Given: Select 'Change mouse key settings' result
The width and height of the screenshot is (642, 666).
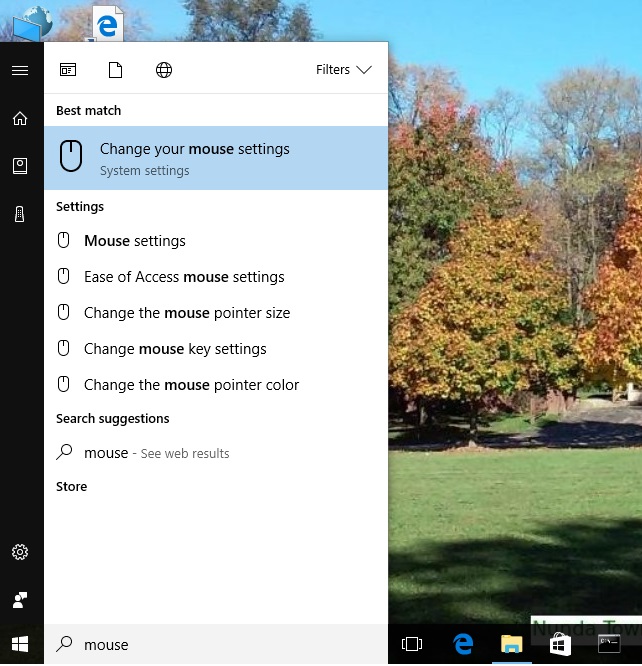Looking at the screenshot, I should click(175, 349).
